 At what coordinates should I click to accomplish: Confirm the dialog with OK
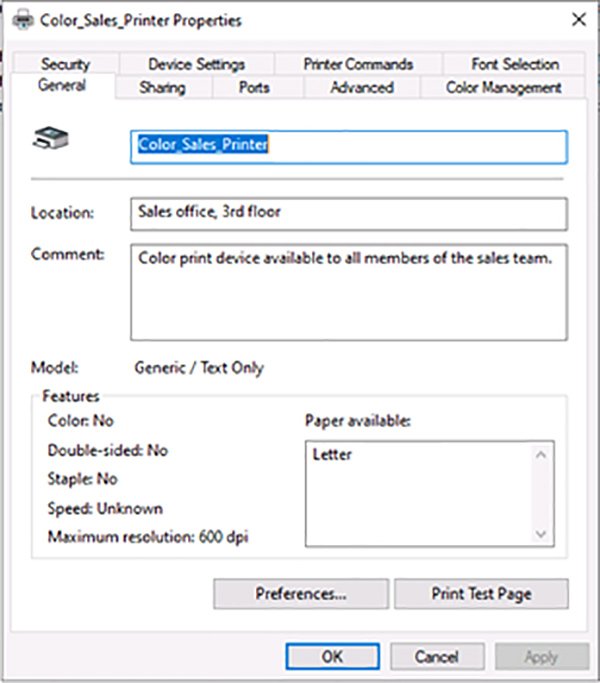[331, 657]
